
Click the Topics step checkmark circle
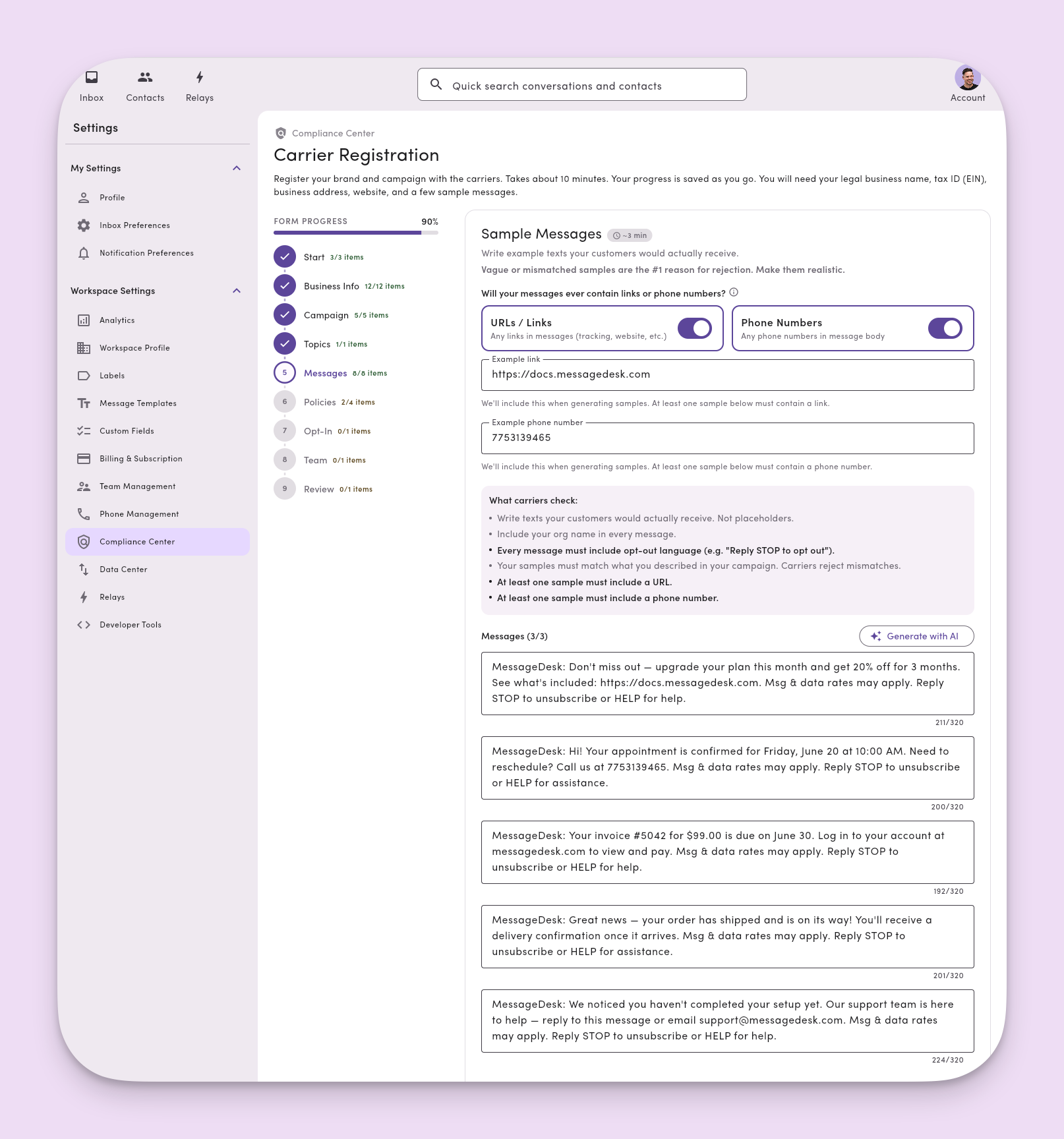tap(285, 343)
